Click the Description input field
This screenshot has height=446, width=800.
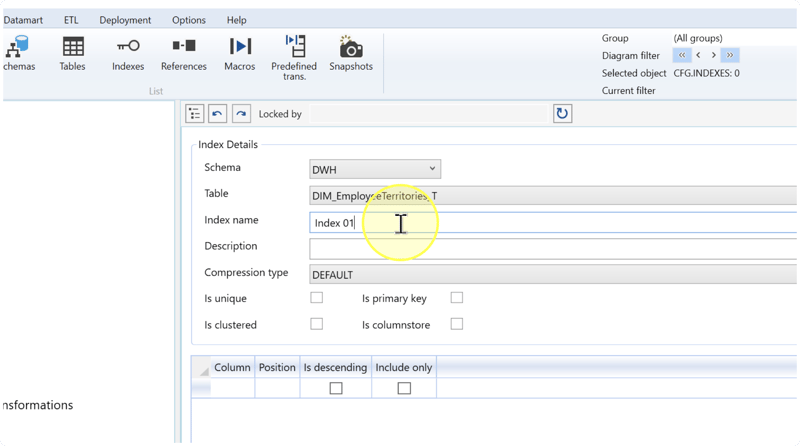point(553,249)
